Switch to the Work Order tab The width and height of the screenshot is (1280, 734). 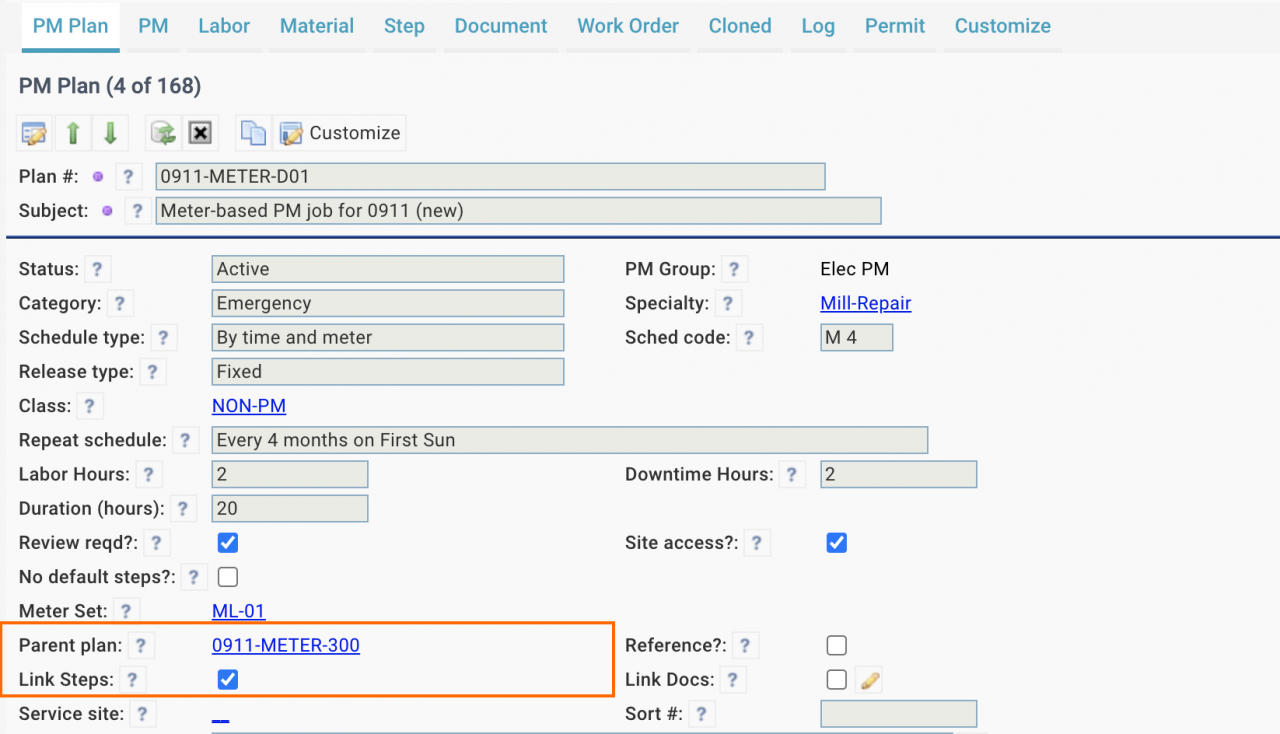[628, 26]
